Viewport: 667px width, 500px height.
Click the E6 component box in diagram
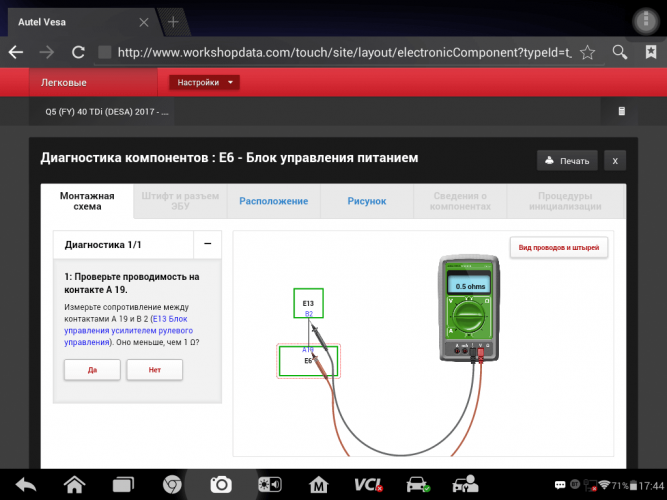pyautogui.click(x=308, y=361)
